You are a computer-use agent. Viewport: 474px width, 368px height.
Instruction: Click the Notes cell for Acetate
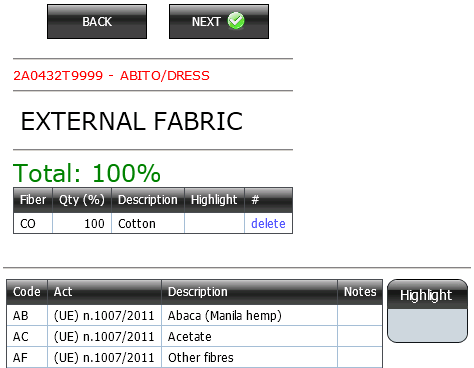click(360, 336)
